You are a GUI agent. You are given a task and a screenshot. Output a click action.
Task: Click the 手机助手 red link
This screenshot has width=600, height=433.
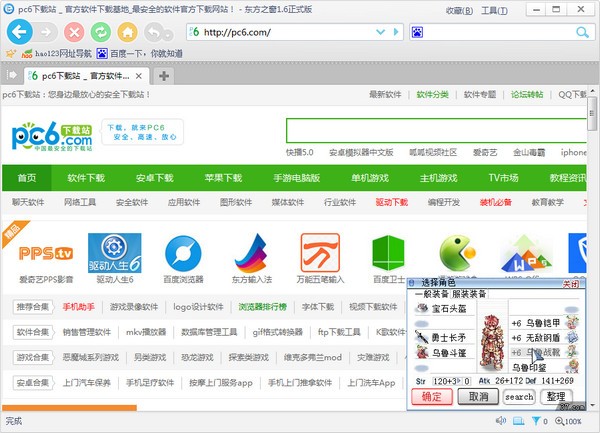point(78,307)
